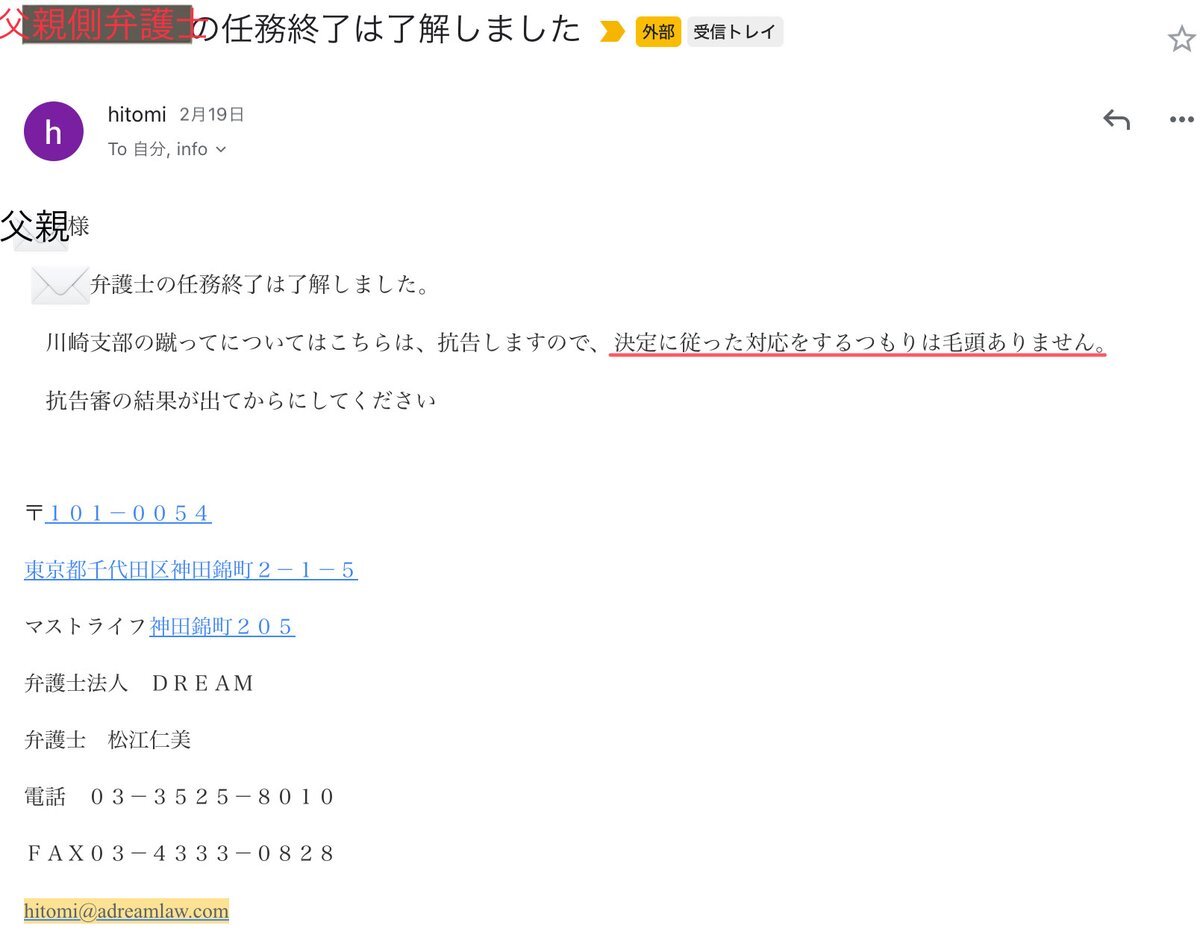Click the reply arrow icon
Screen dimensions: 1200x949
1117,120
